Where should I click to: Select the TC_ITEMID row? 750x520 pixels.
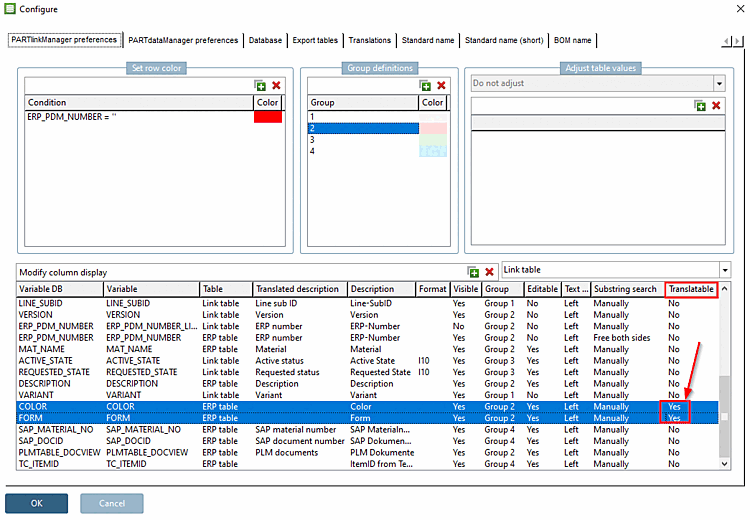pyautogui.click(x=367, y=464)
